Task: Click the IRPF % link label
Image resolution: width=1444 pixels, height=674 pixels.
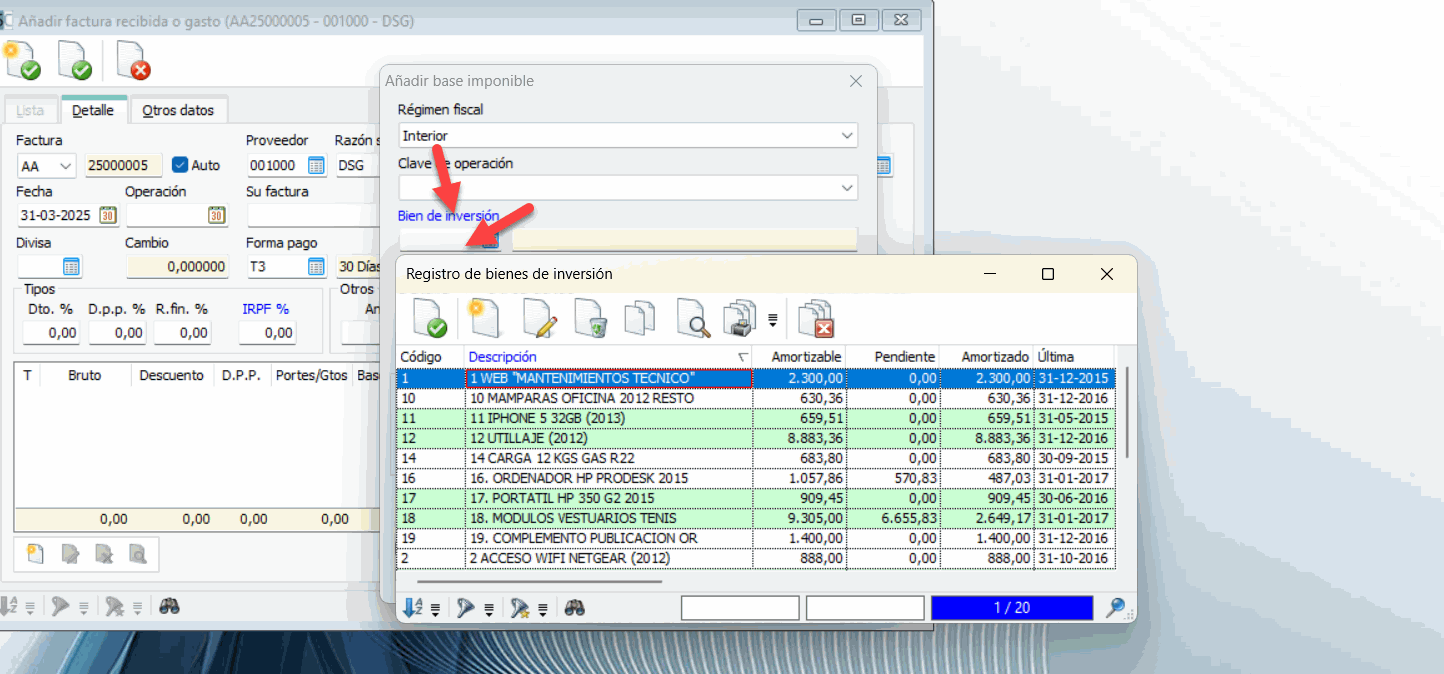Action: (x=265, y=309)
